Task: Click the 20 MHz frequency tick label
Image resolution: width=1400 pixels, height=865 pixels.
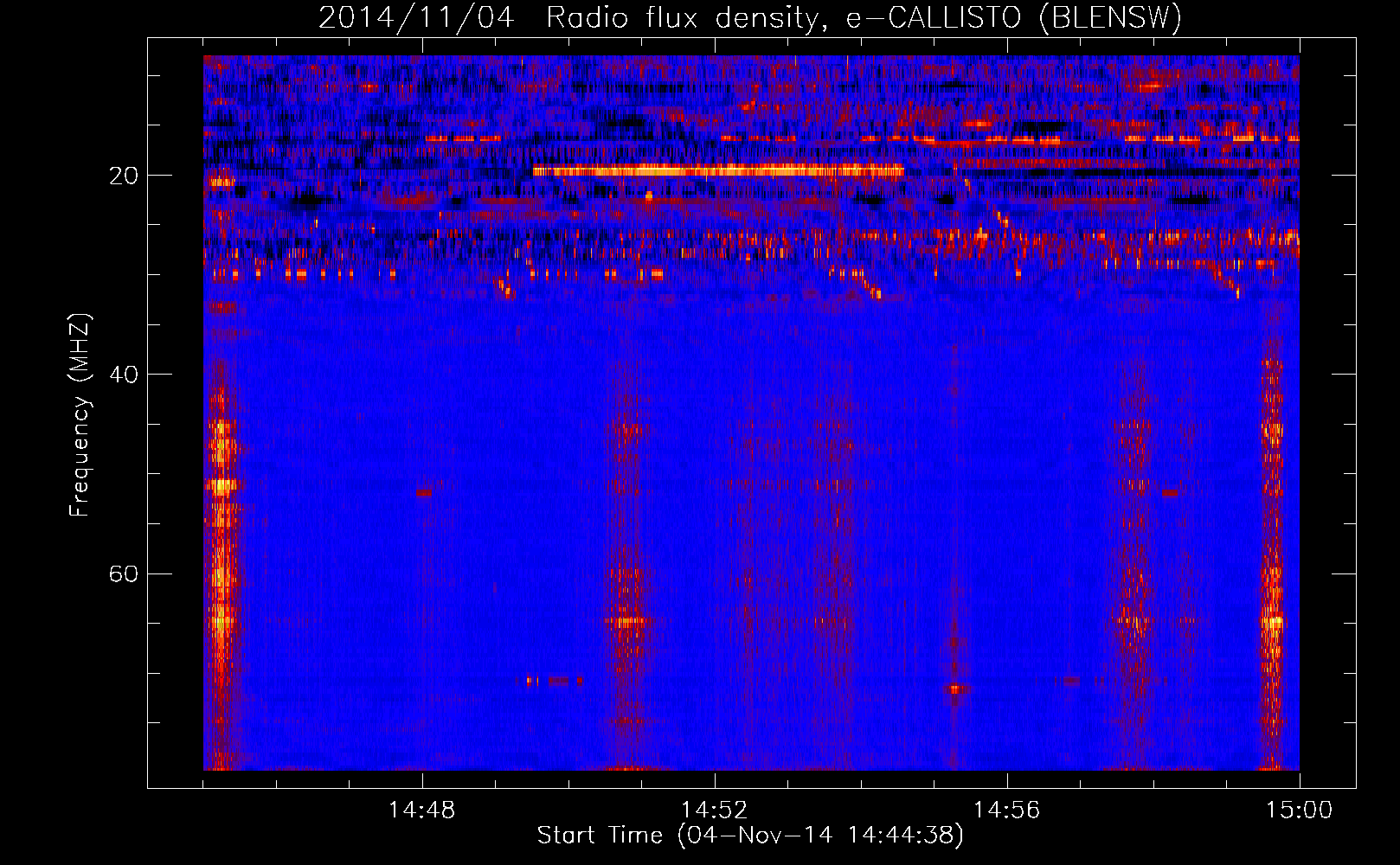Action: point(124,176)
